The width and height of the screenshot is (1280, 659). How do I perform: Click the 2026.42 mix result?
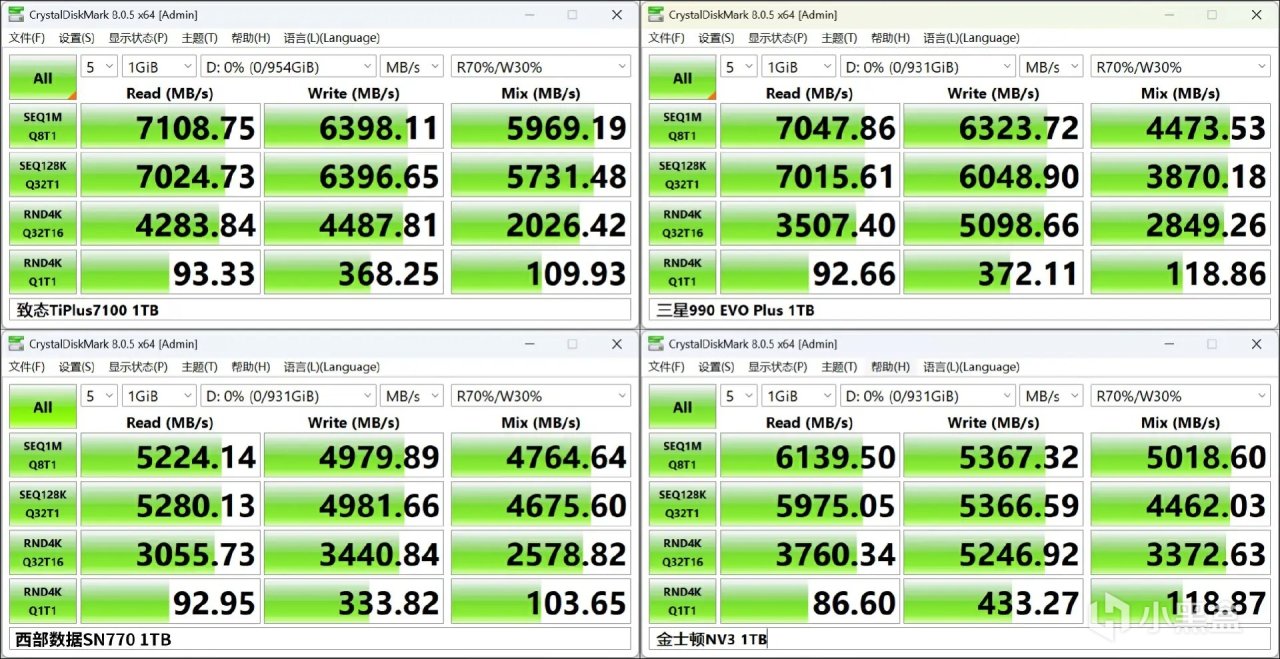[541, 223]
